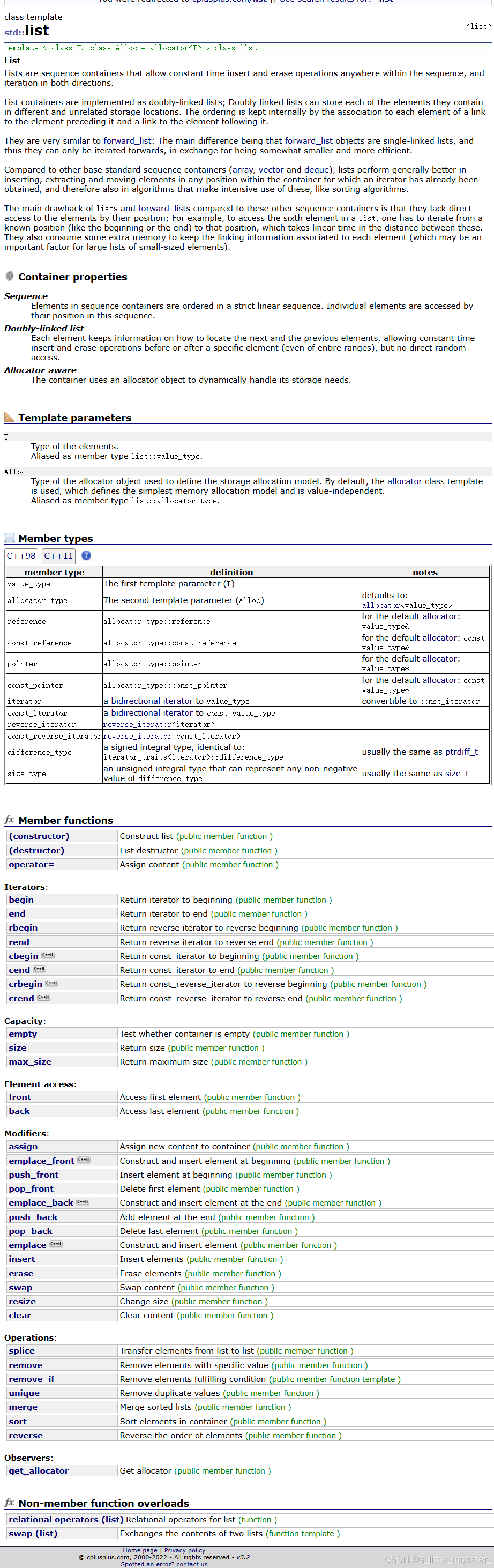Open the std:: namespace link in title
Screen dimensions: 494x1568
[x=14, y=32]
